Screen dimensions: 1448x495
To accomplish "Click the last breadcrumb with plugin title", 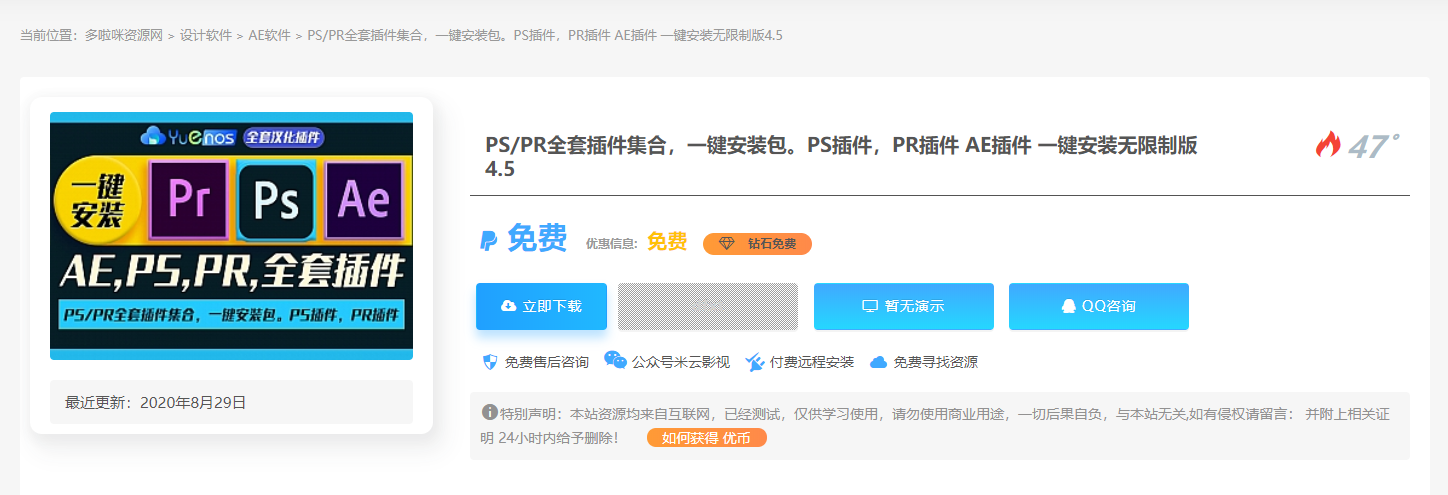I will click(x=544, y=35).
